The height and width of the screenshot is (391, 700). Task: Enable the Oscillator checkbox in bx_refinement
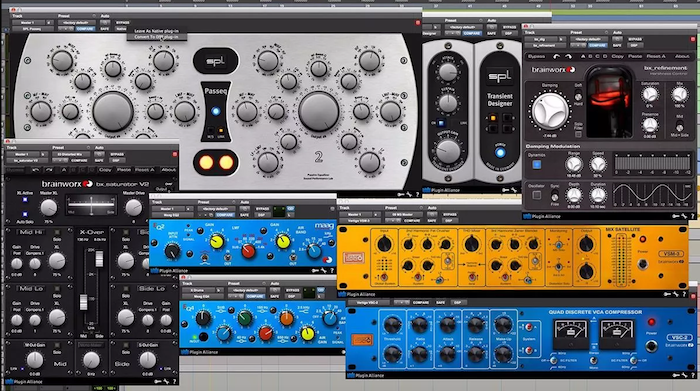[537, 195]
